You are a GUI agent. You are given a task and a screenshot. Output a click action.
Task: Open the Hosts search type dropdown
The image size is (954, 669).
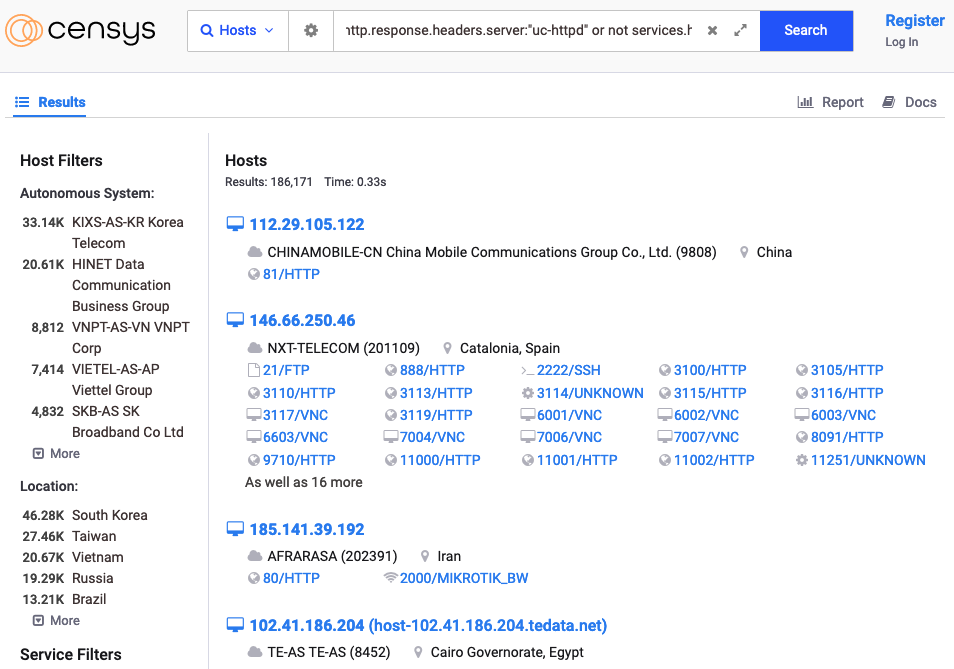point(238,31)
